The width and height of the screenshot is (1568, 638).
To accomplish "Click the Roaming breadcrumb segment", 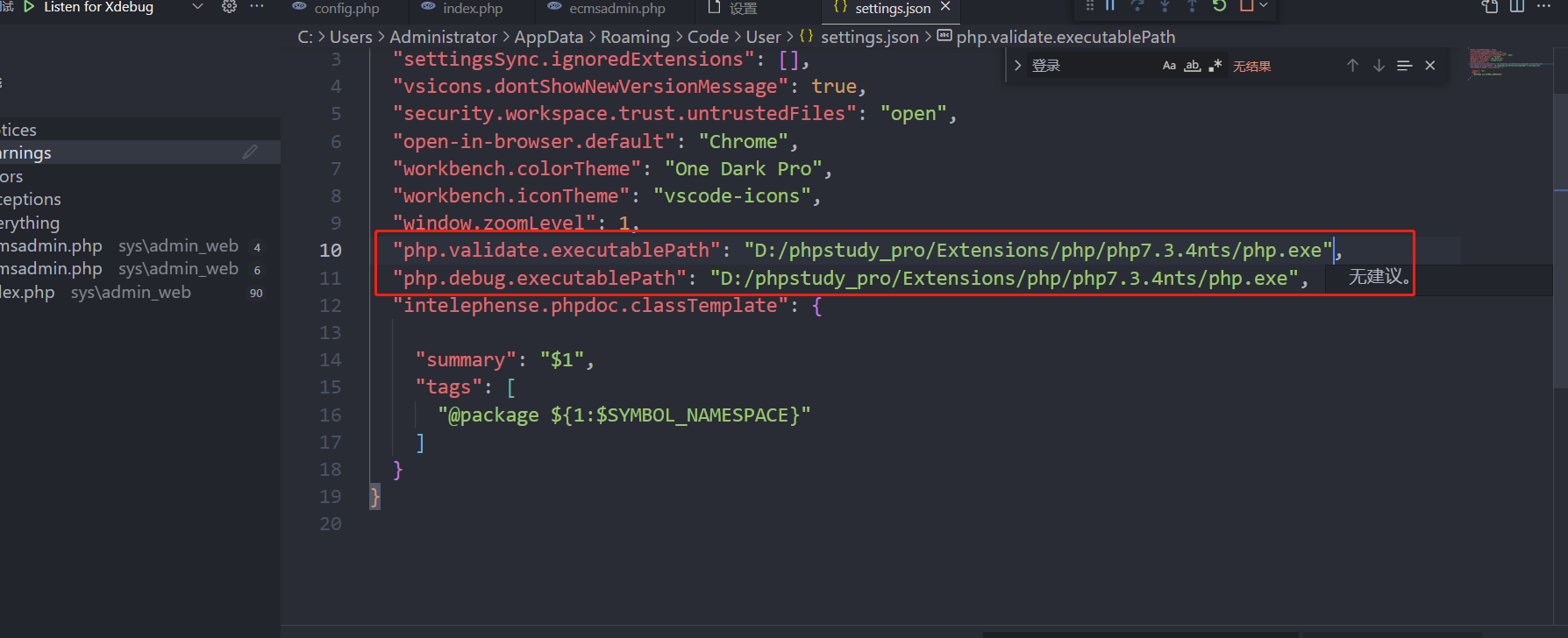I will [635, 37].
